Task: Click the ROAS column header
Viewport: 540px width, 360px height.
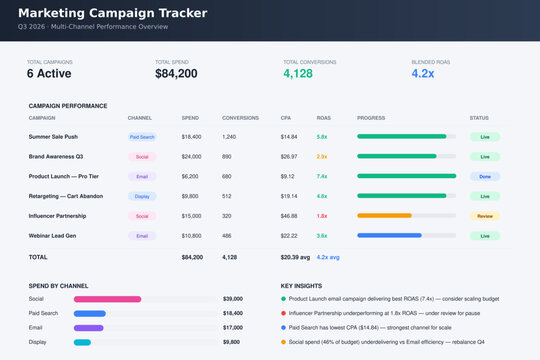Action: pyautogui.click(x=323, y=118)
